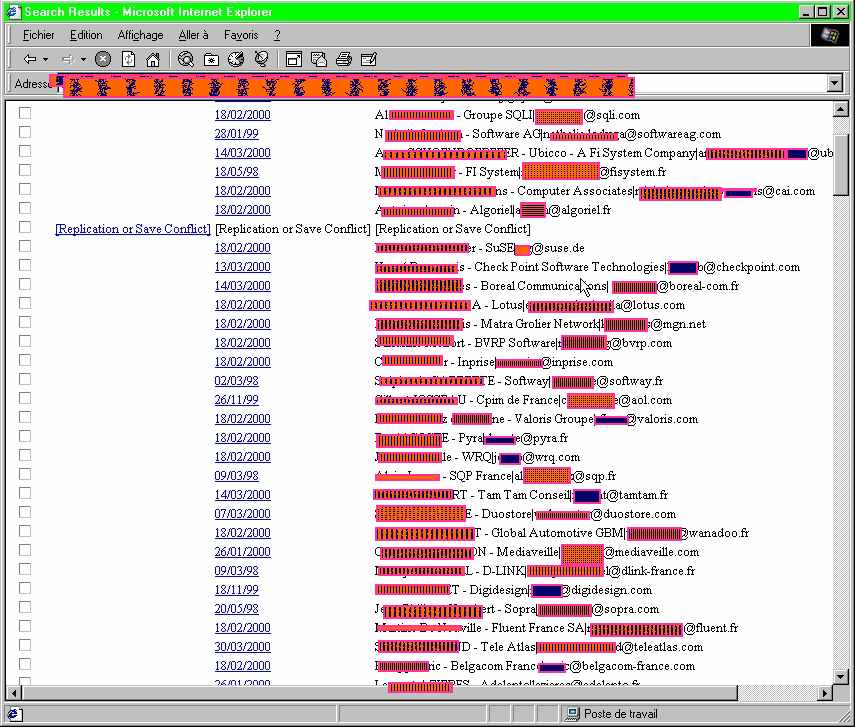The width and height of the screenshot is (855, 727).
Task: Open the ? help menu
Action: click(277, 35)
